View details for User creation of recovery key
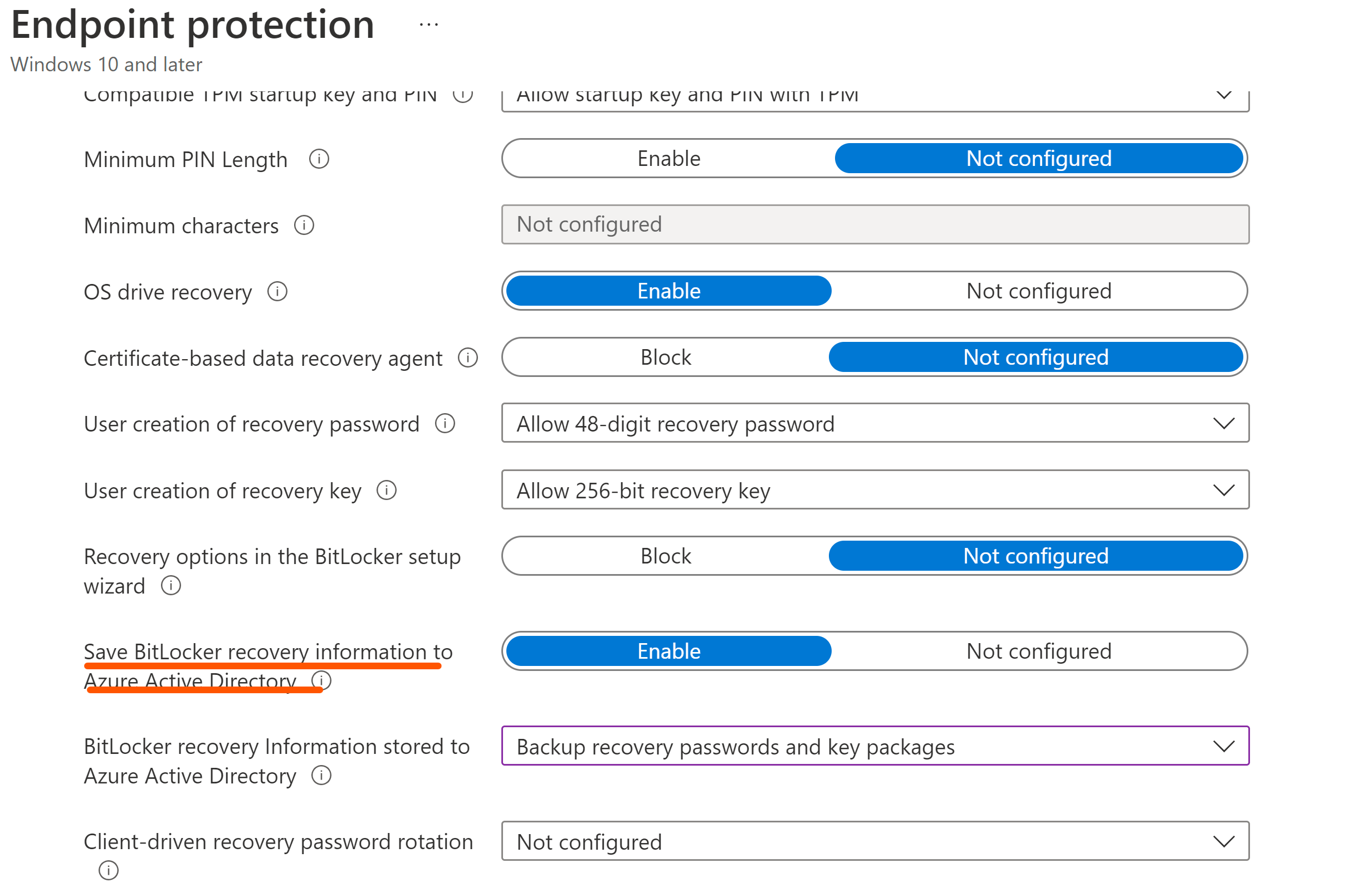 pyautogui.click(x=387, y=491)
